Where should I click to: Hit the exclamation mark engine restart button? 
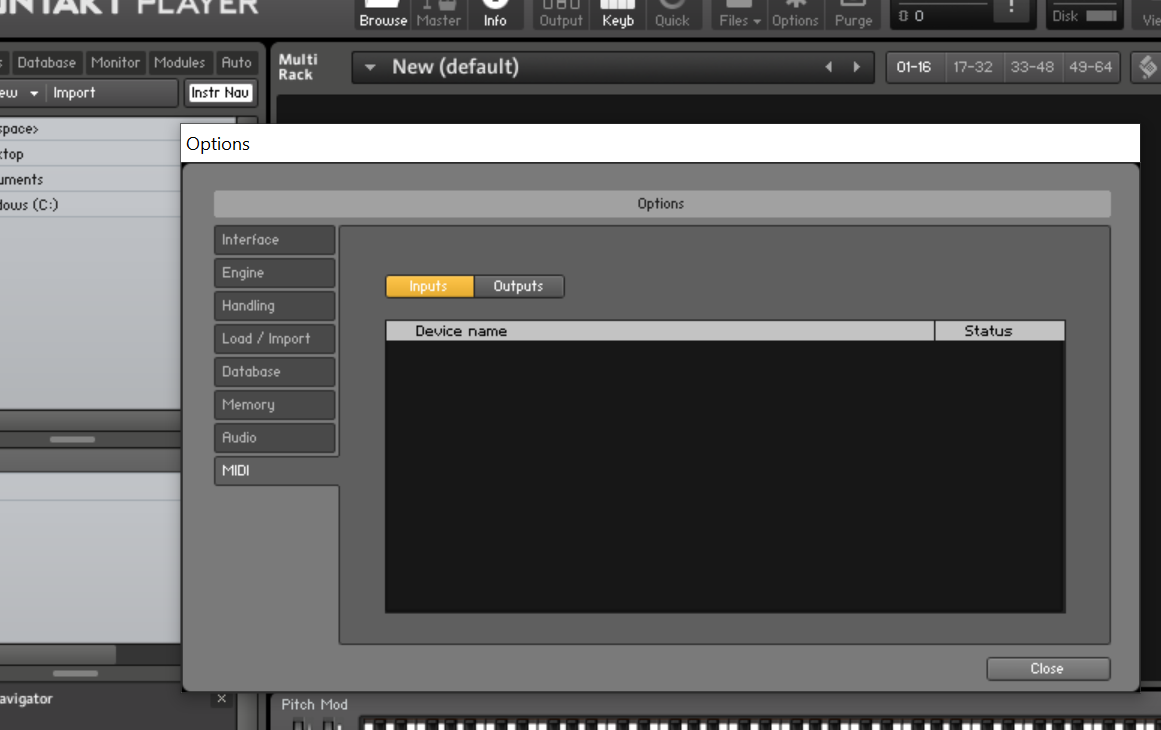[x=1011, y=10]
